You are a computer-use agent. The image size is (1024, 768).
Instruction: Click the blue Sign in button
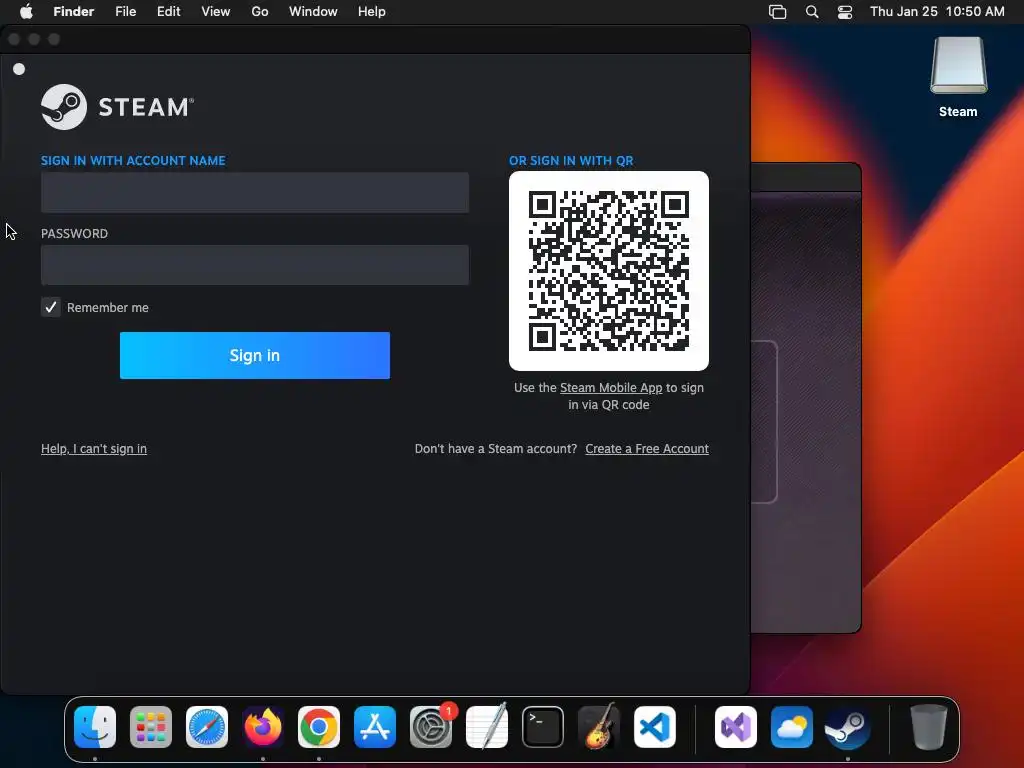(255, 355)
